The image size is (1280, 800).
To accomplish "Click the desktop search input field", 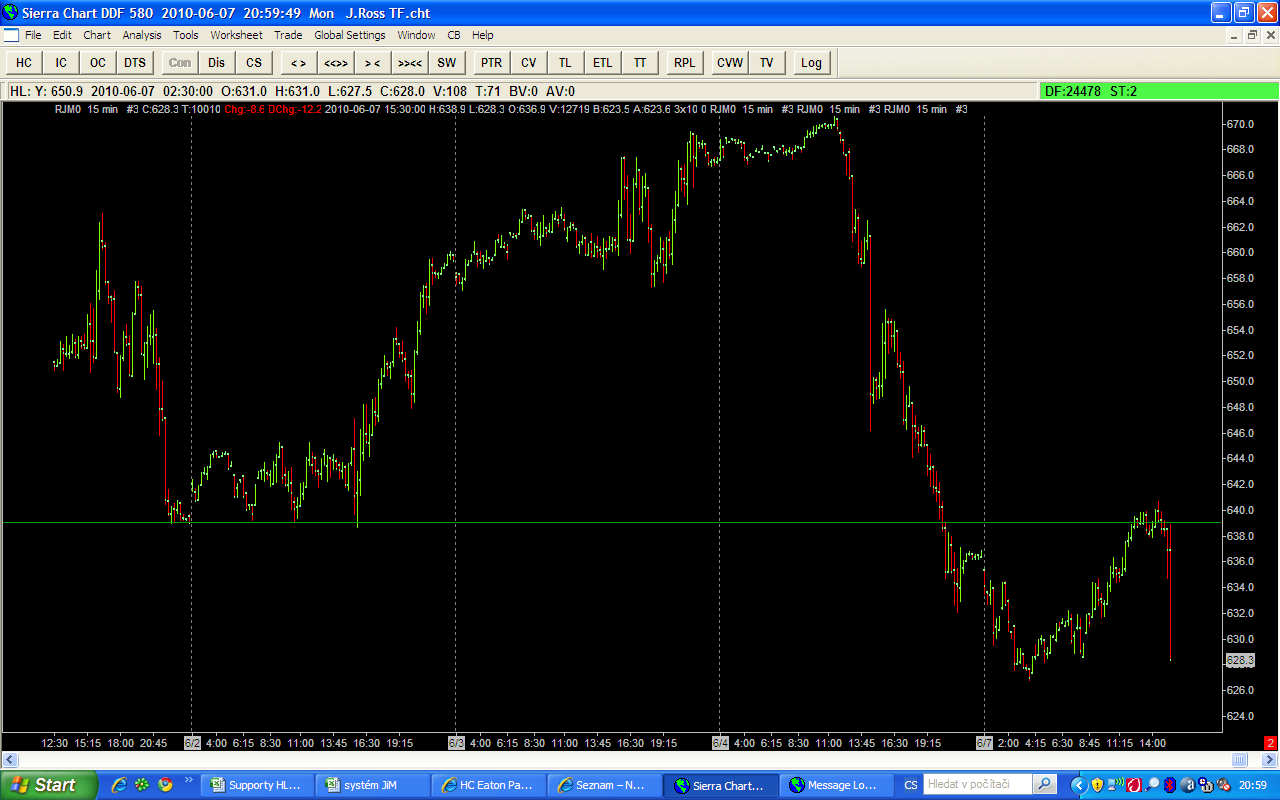I will click(x=977, y=785).
